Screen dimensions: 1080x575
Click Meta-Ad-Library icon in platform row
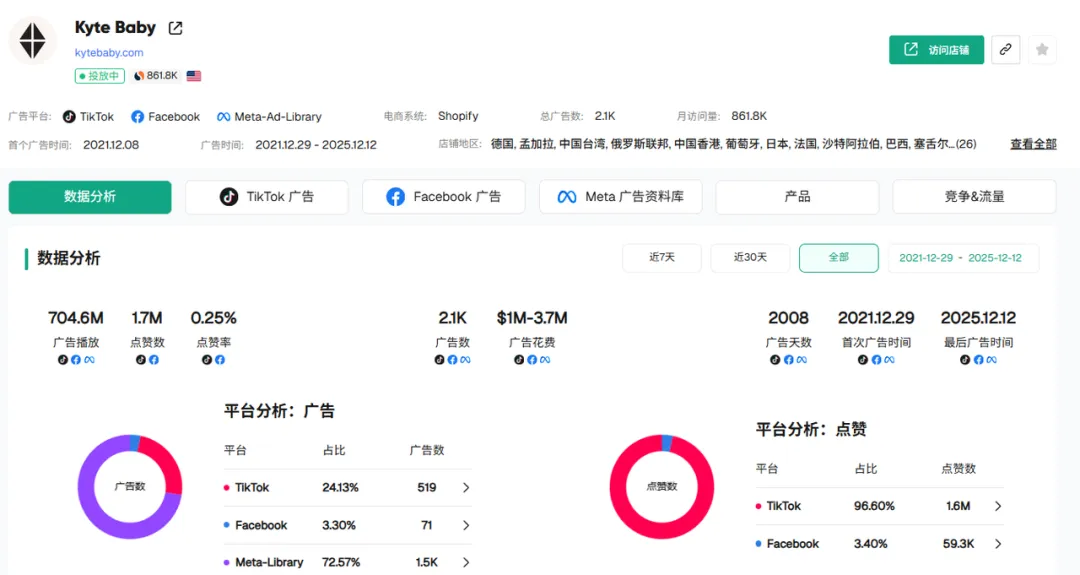223,117
